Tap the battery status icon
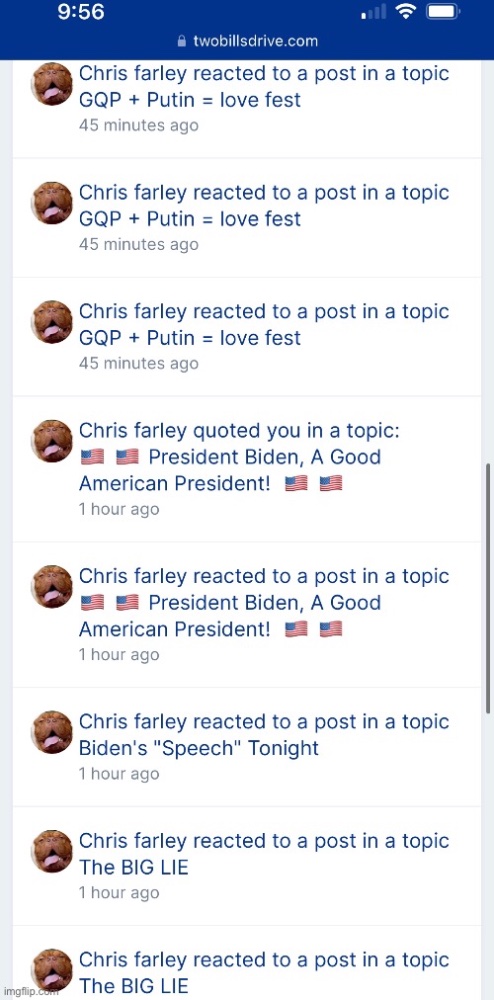494x1000 pixels. pyautogui.click(x=444, y=12)
